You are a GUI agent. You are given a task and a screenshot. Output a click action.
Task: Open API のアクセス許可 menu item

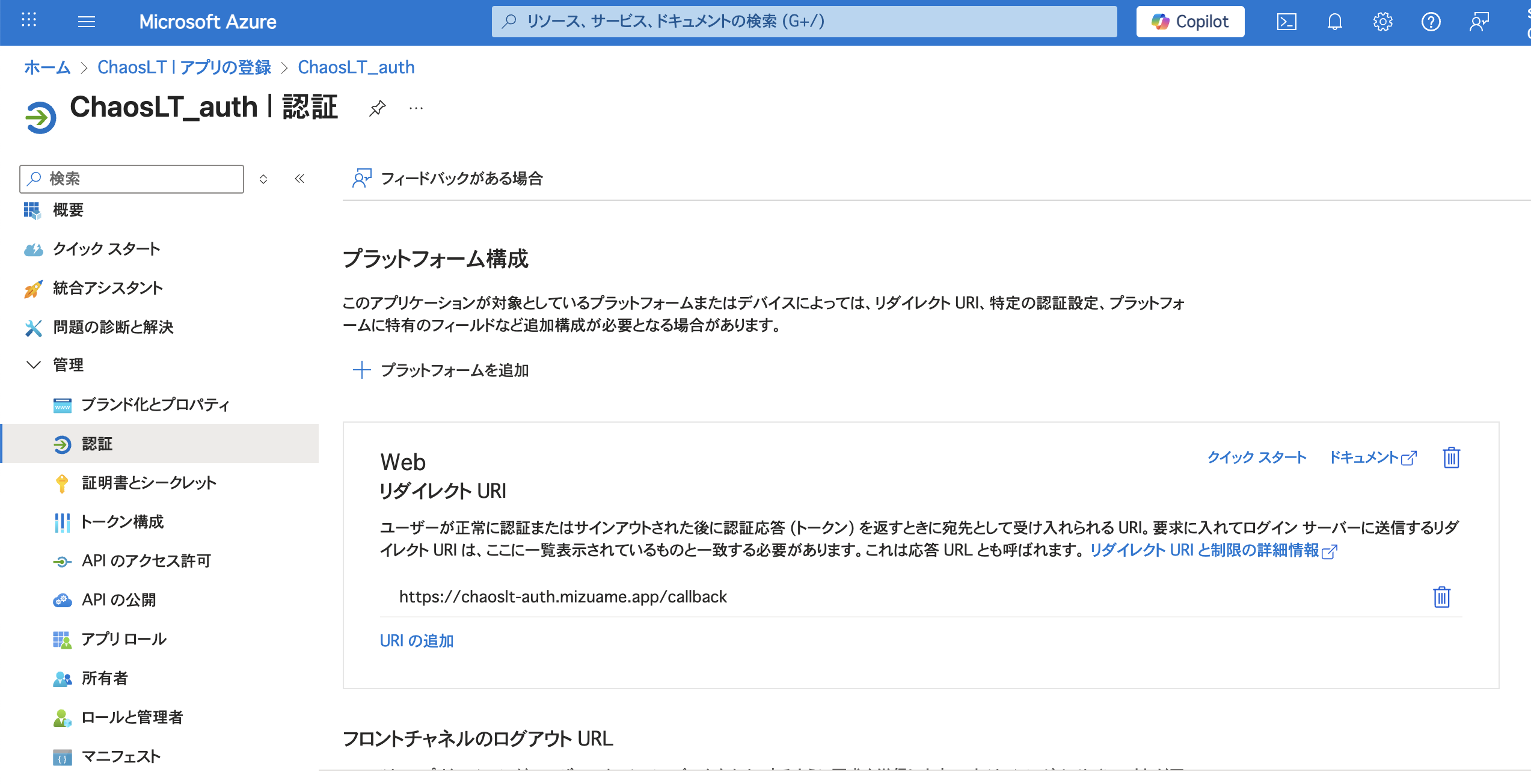coord(146,561)
